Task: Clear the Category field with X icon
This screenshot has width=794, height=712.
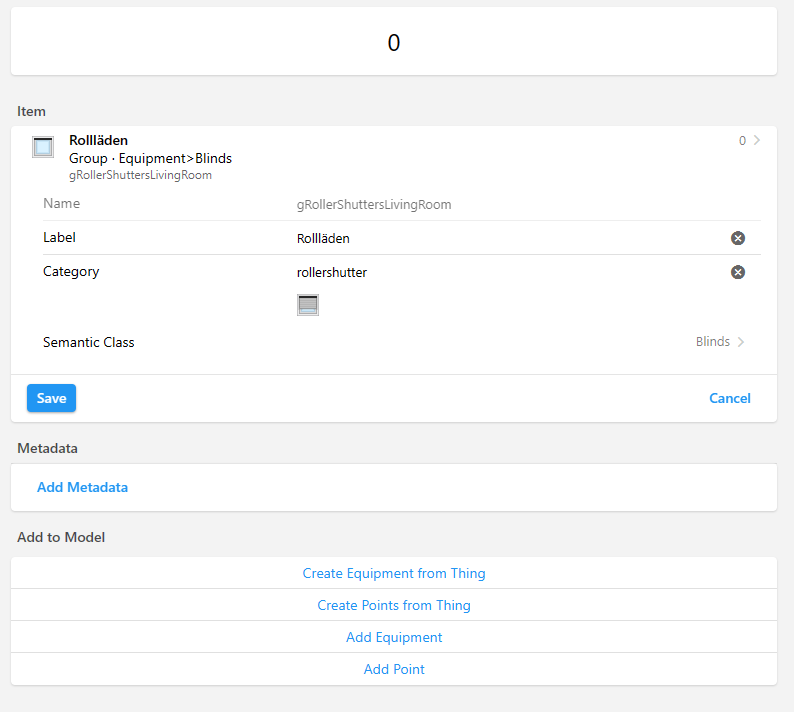Action: click(x=737, y=272)
